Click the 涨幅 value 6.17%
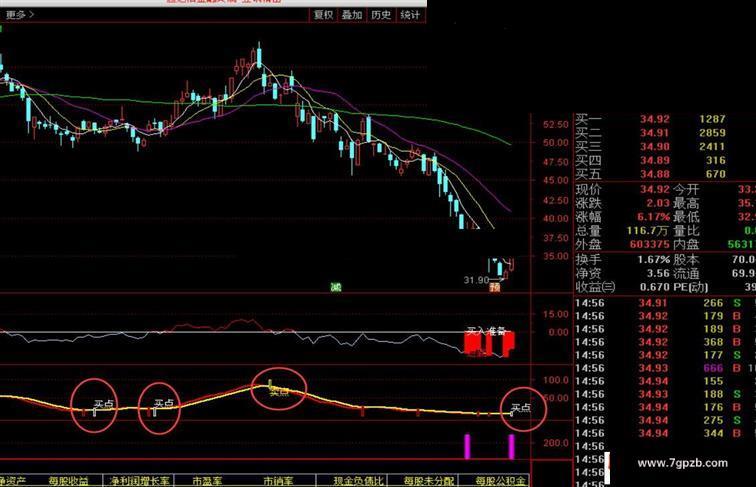The height and width of the screenshot is (487, 756). (x=653, y=217)
